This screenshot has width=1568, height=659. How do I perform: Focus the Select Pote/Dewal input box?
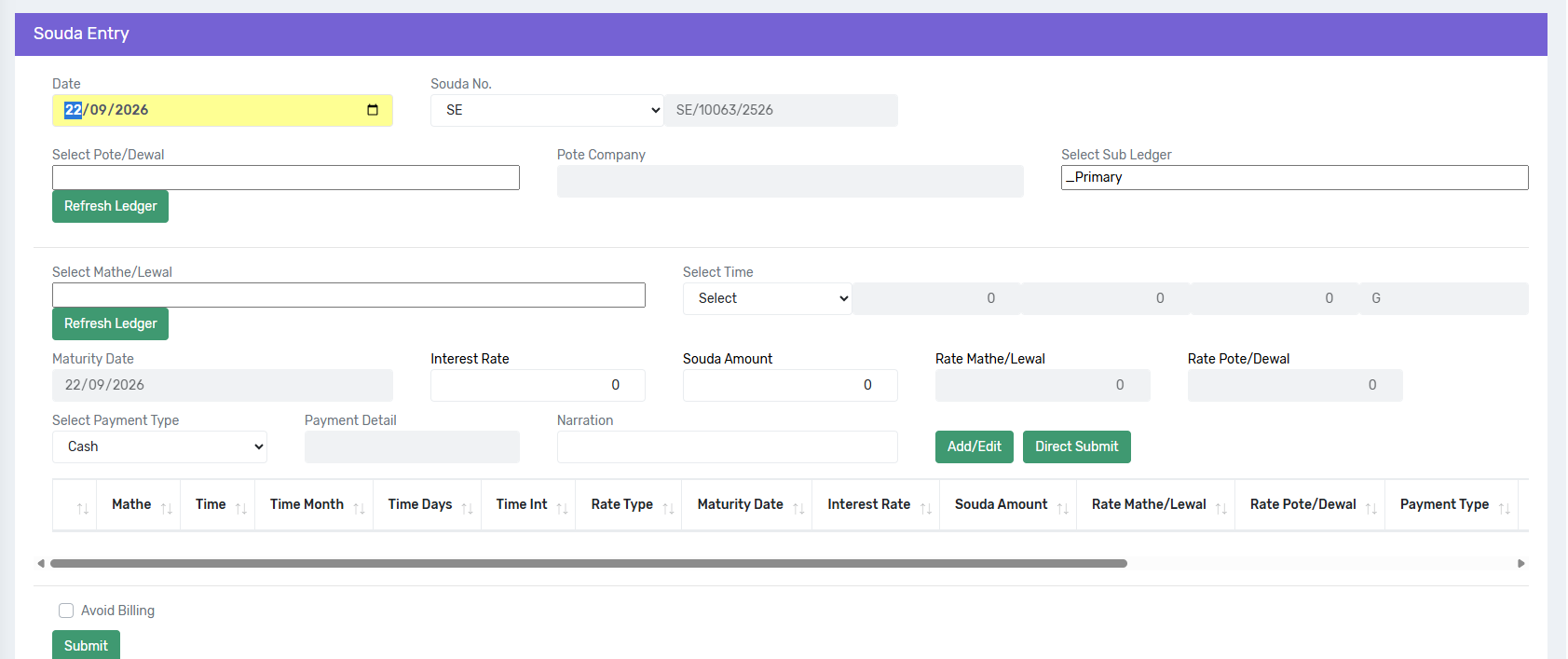[286, 177]
